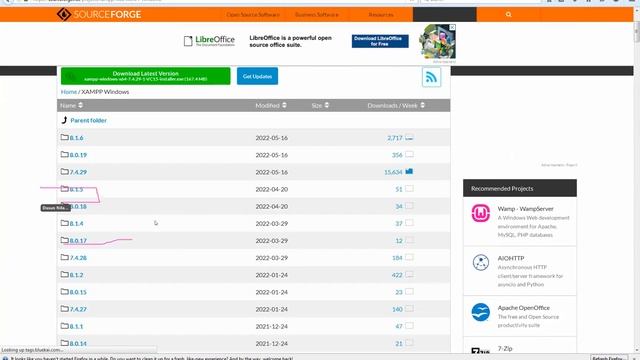The image size is (640, 360).
Task: Open the 8.0.14 folder link
Action: point(78,344)
